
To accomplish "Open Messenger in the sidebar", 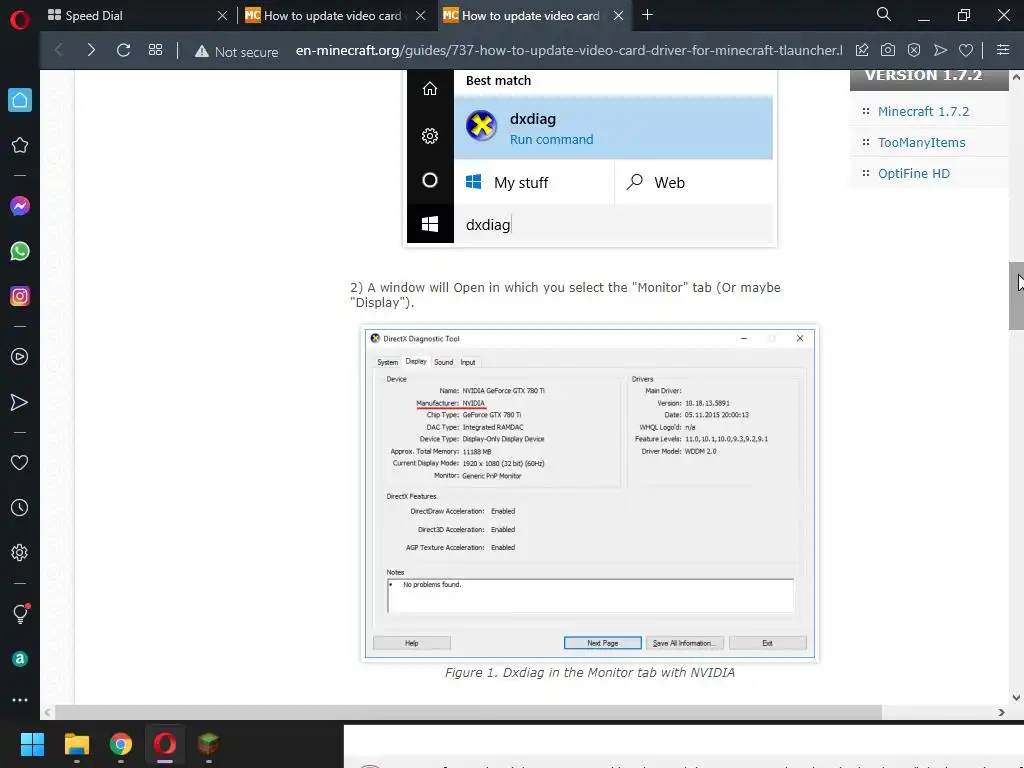I will point(20,206).
